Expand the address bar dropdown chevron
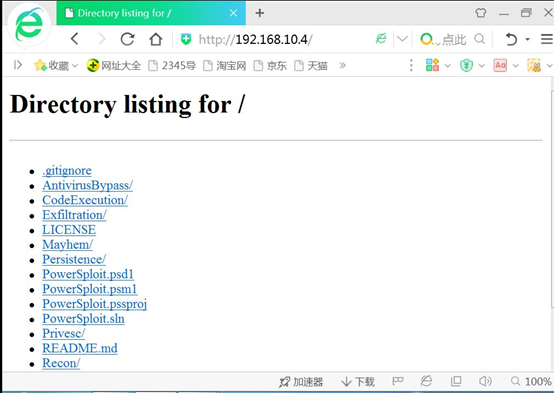Image resolution: width=554 pixels, height=393 pixels. (x=402, y=39)
